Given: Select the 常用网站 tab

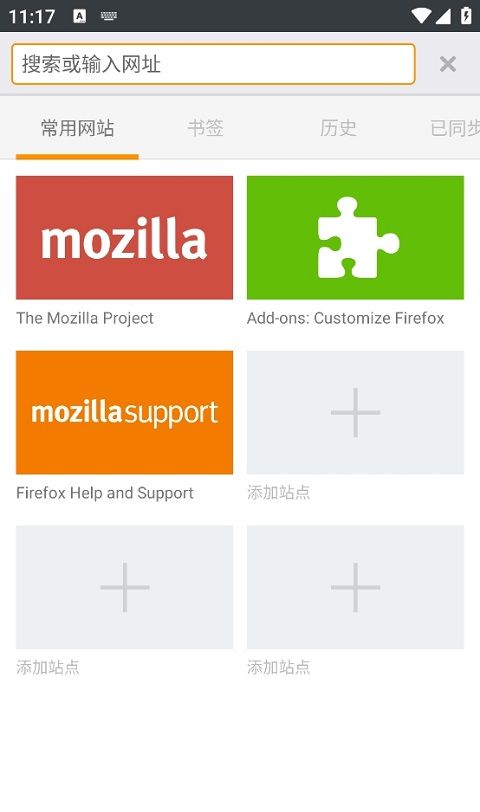Looking at the screenshot, I should 77,128.
